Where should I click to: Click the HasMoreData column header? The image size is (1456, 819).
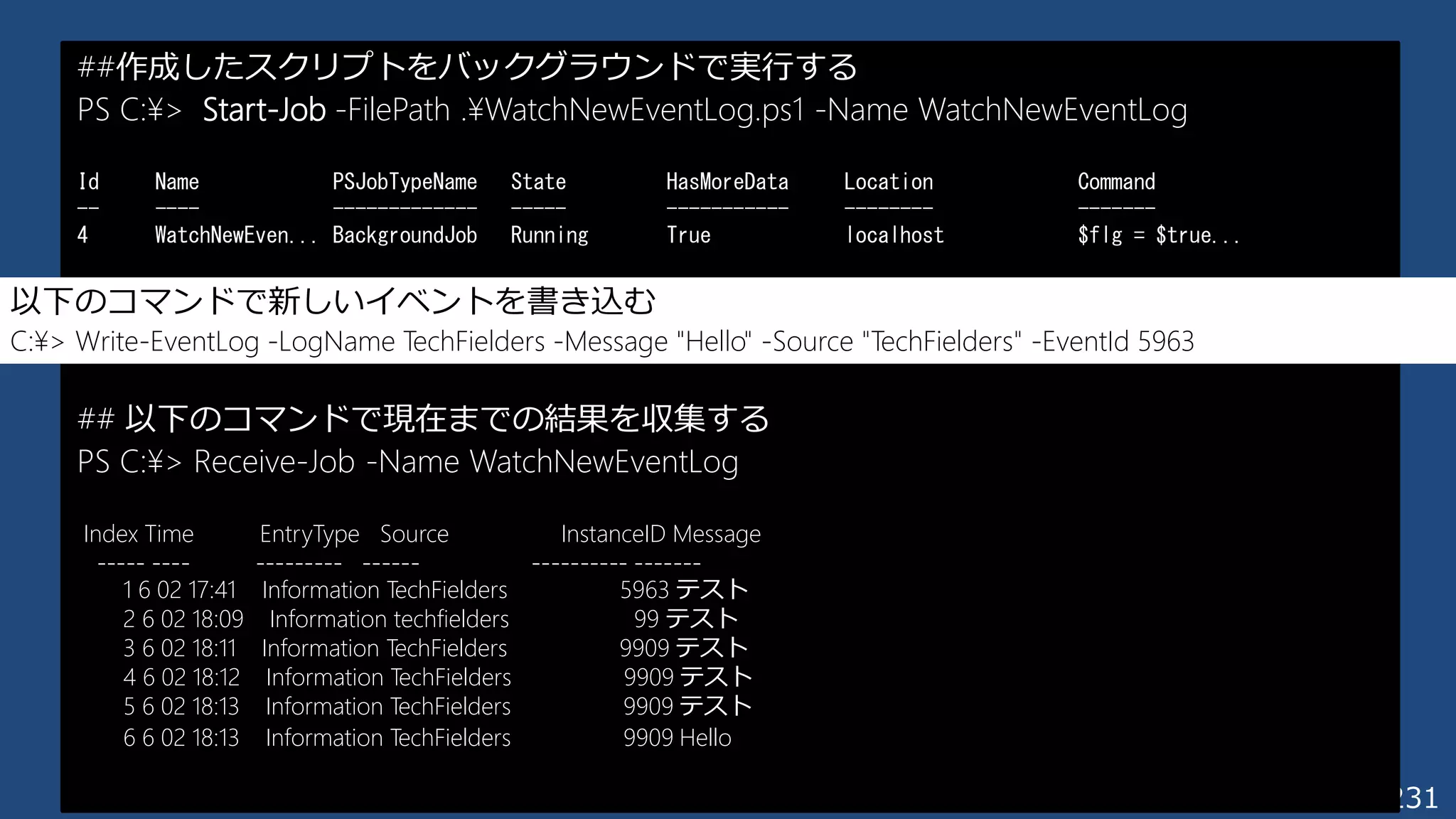click(727, 182)
